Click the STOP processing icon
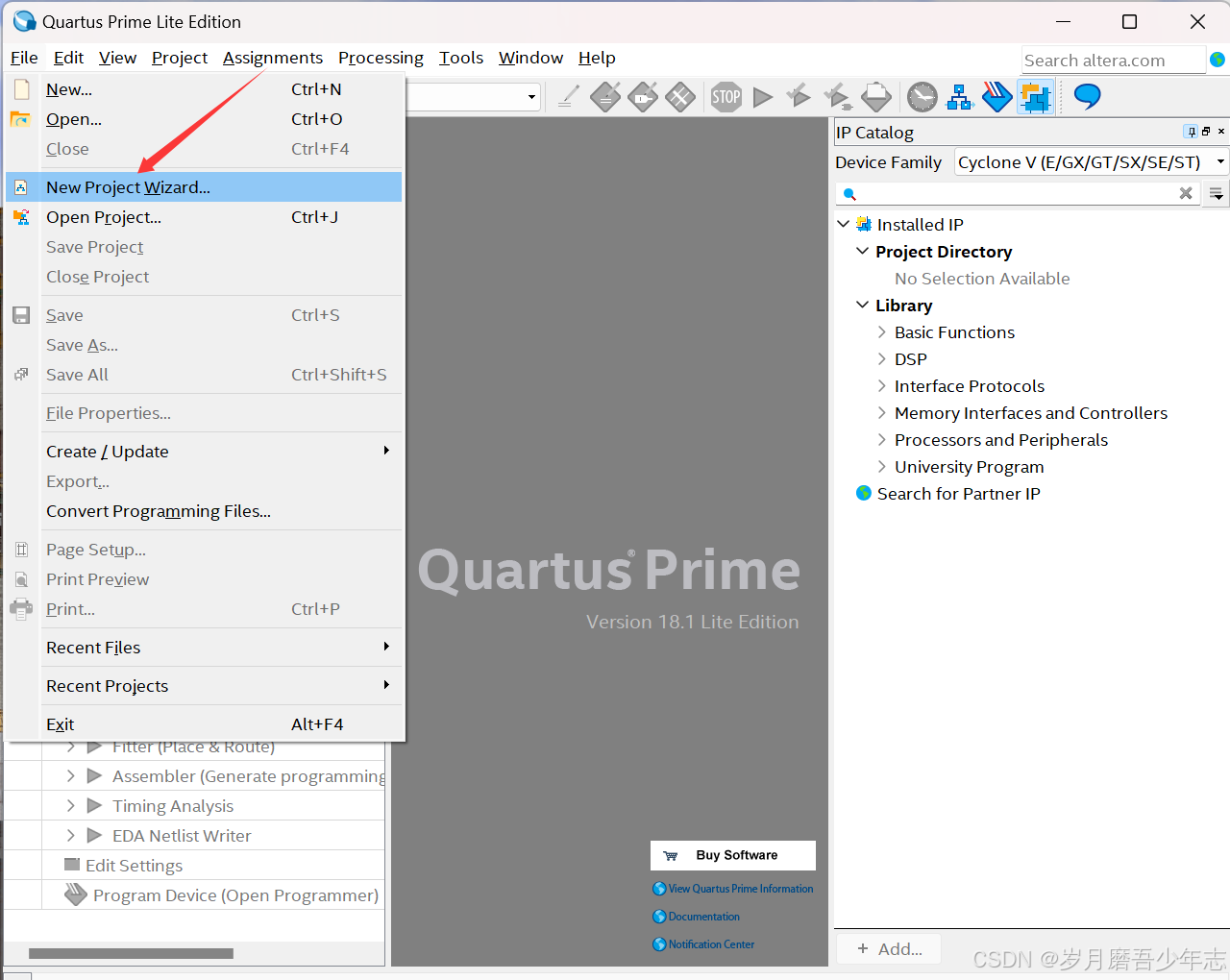Screen dimensions: 1230x980 tap(726, 97)
